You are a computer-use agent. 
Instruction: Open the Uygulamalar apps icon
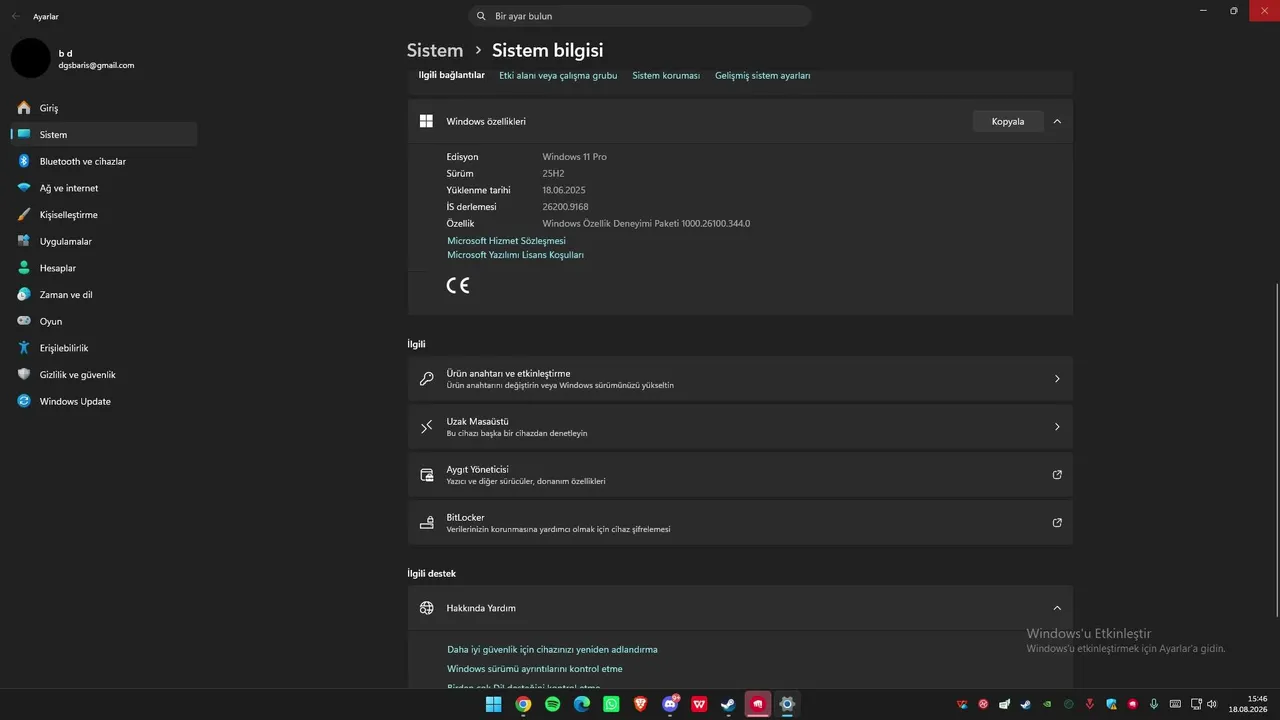[x=24, y=241]
